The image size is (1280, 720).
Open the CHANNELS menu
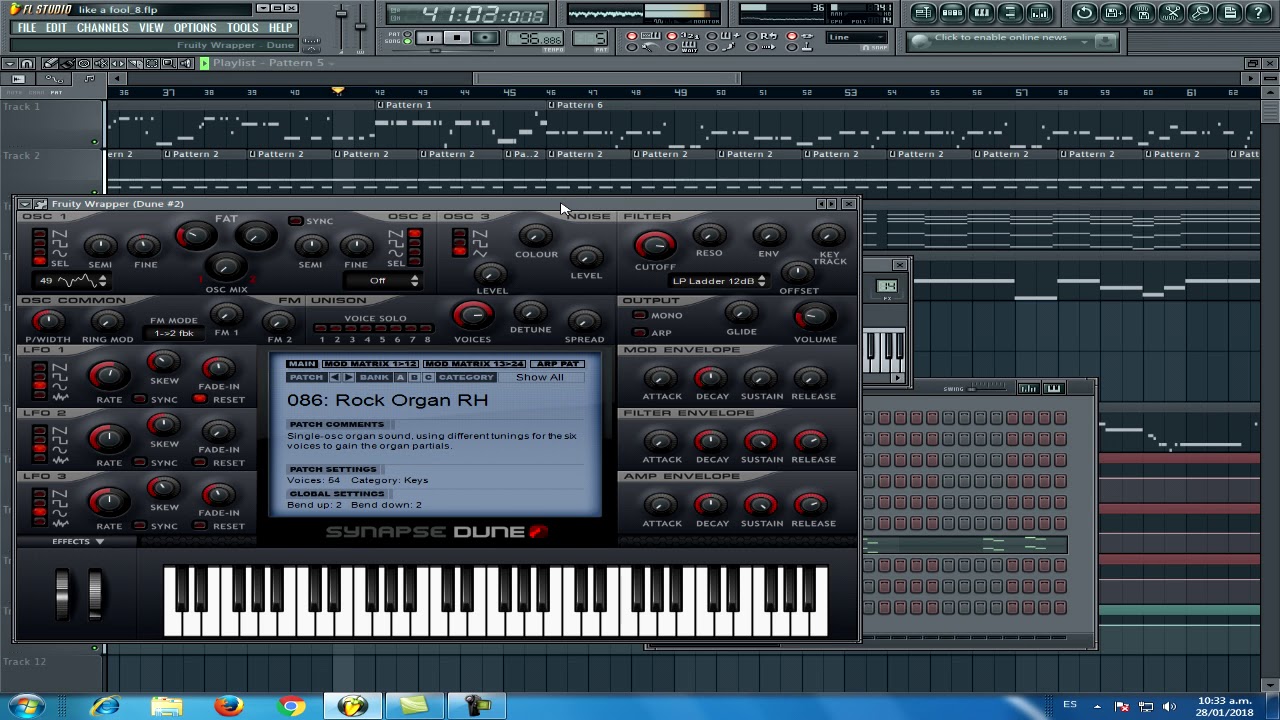102,28
